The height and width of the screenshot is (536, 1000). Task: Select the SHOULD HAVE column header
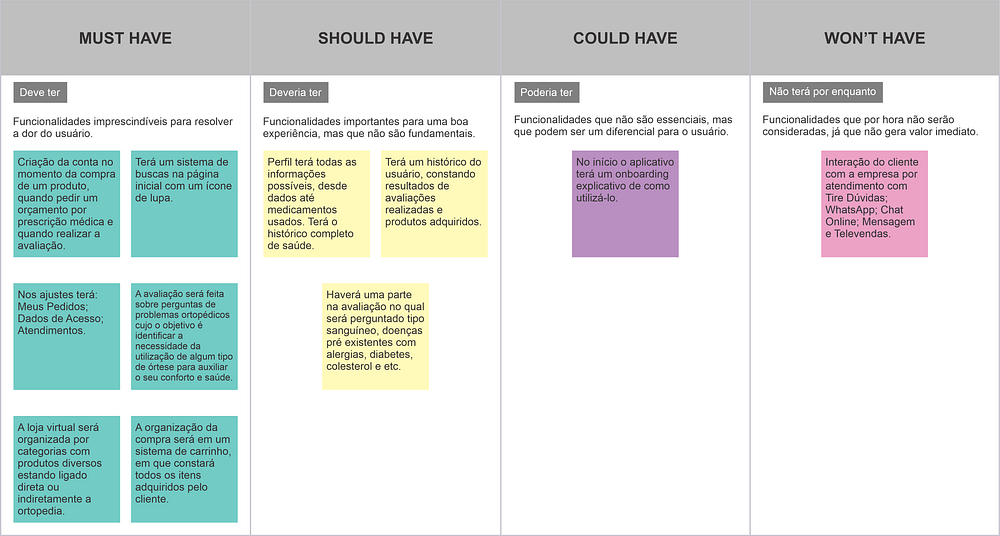coord(375,38)
